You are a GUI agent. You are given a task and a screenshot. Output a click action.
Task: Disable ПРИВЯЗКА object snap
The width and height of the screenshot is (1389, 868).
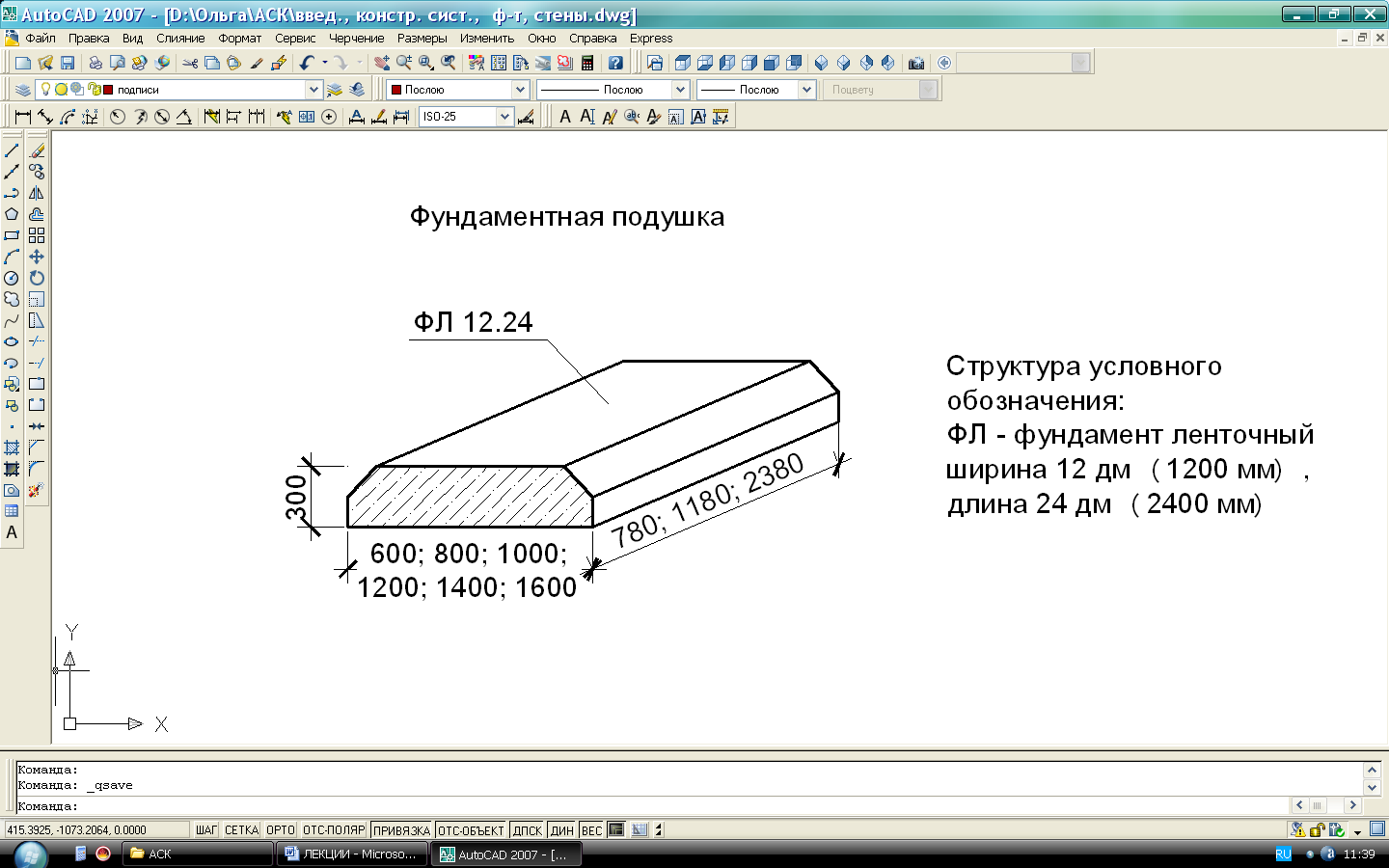(x=401, y=830)
